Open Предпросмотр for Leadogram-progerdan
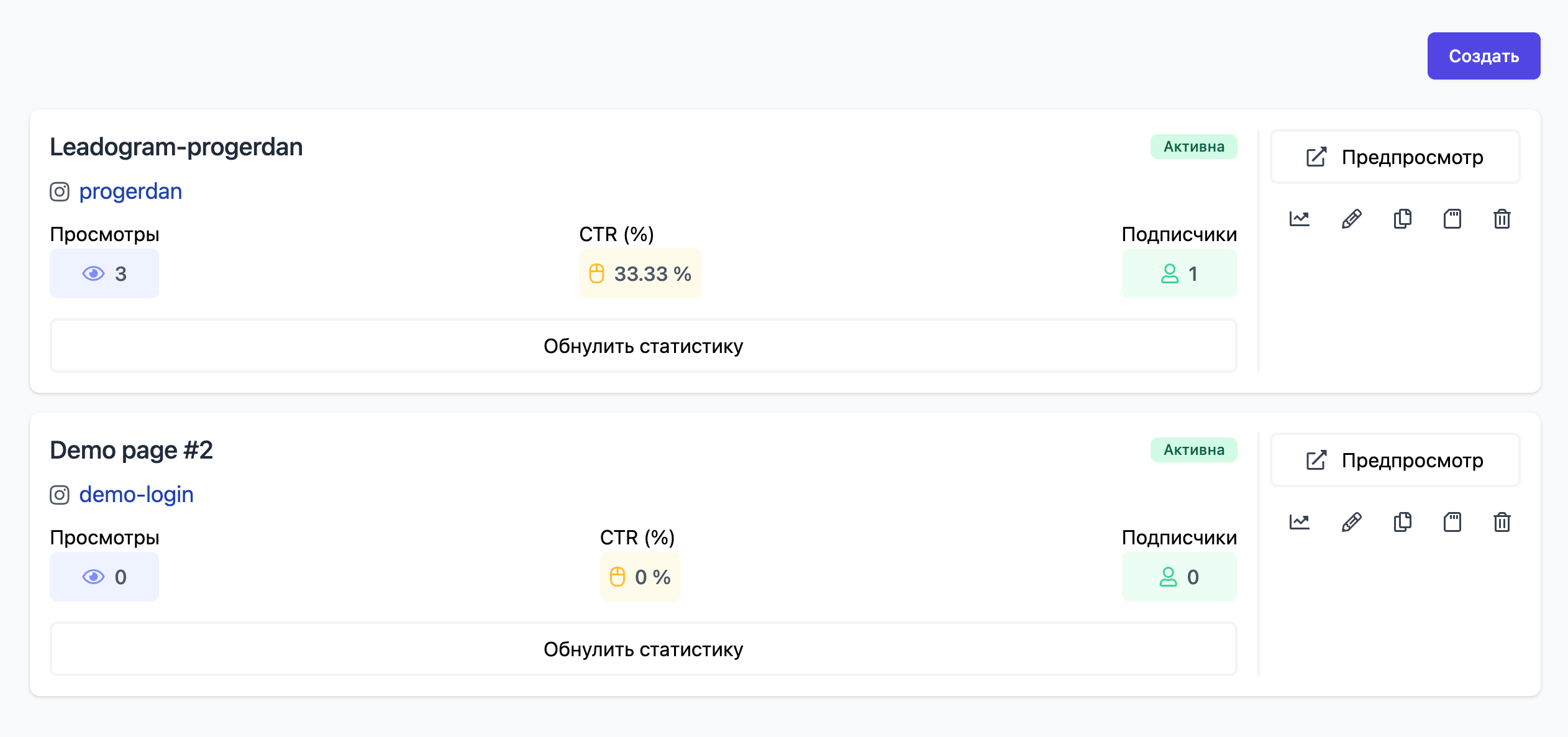 (x=1395, y=157)
